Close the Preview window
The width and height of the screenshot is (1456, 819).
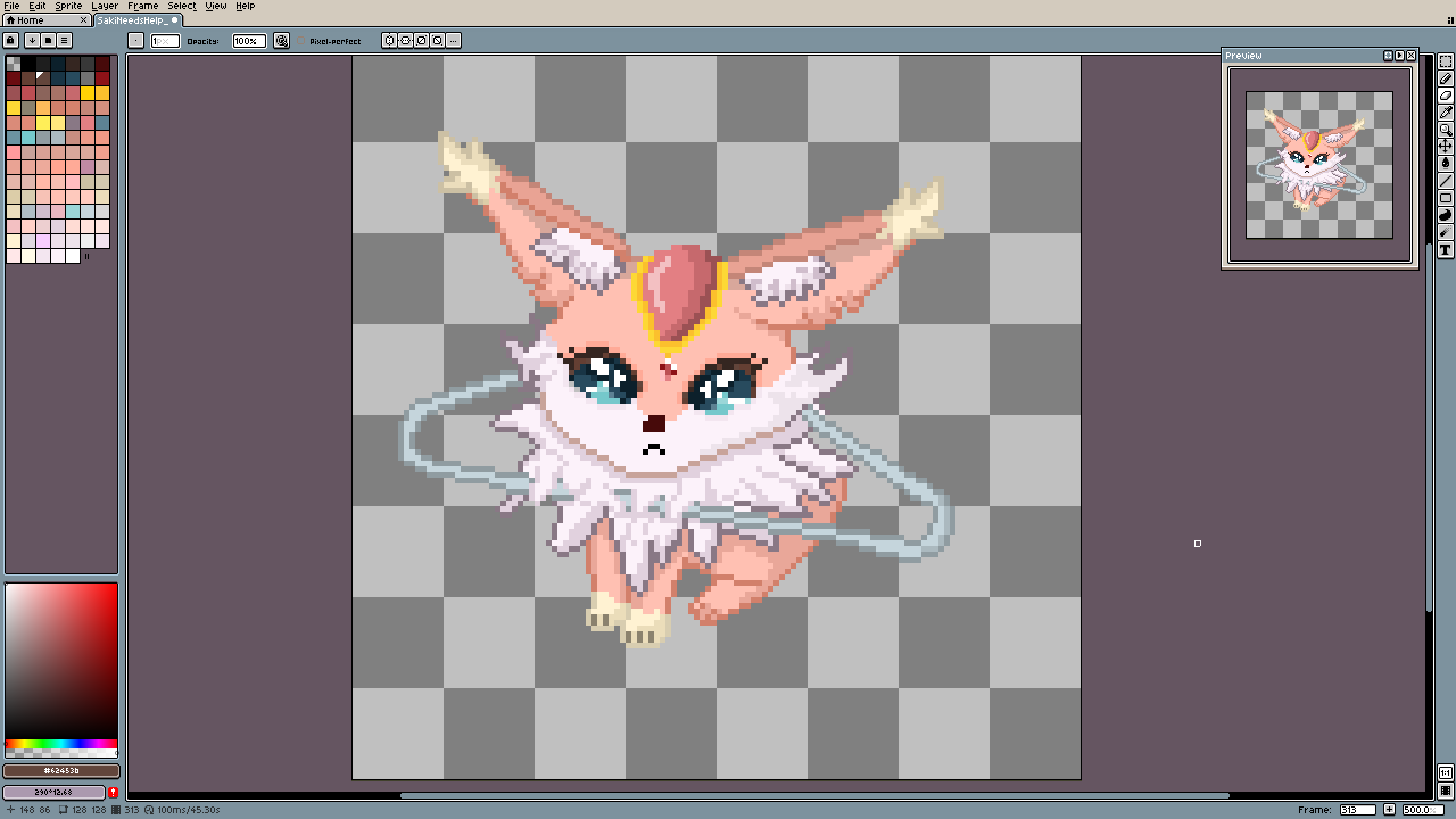point(1410,55)
